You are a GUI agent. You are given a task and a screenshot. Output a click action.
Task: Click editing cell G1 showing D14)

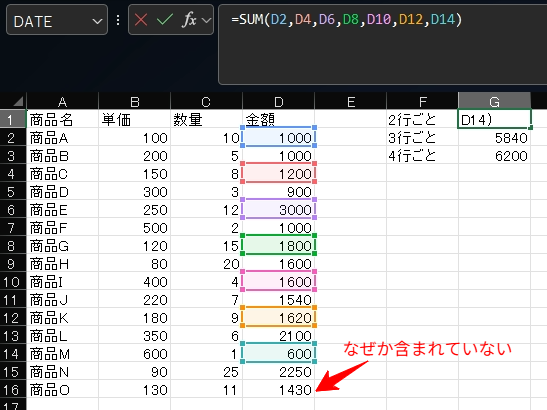point(494,119)
